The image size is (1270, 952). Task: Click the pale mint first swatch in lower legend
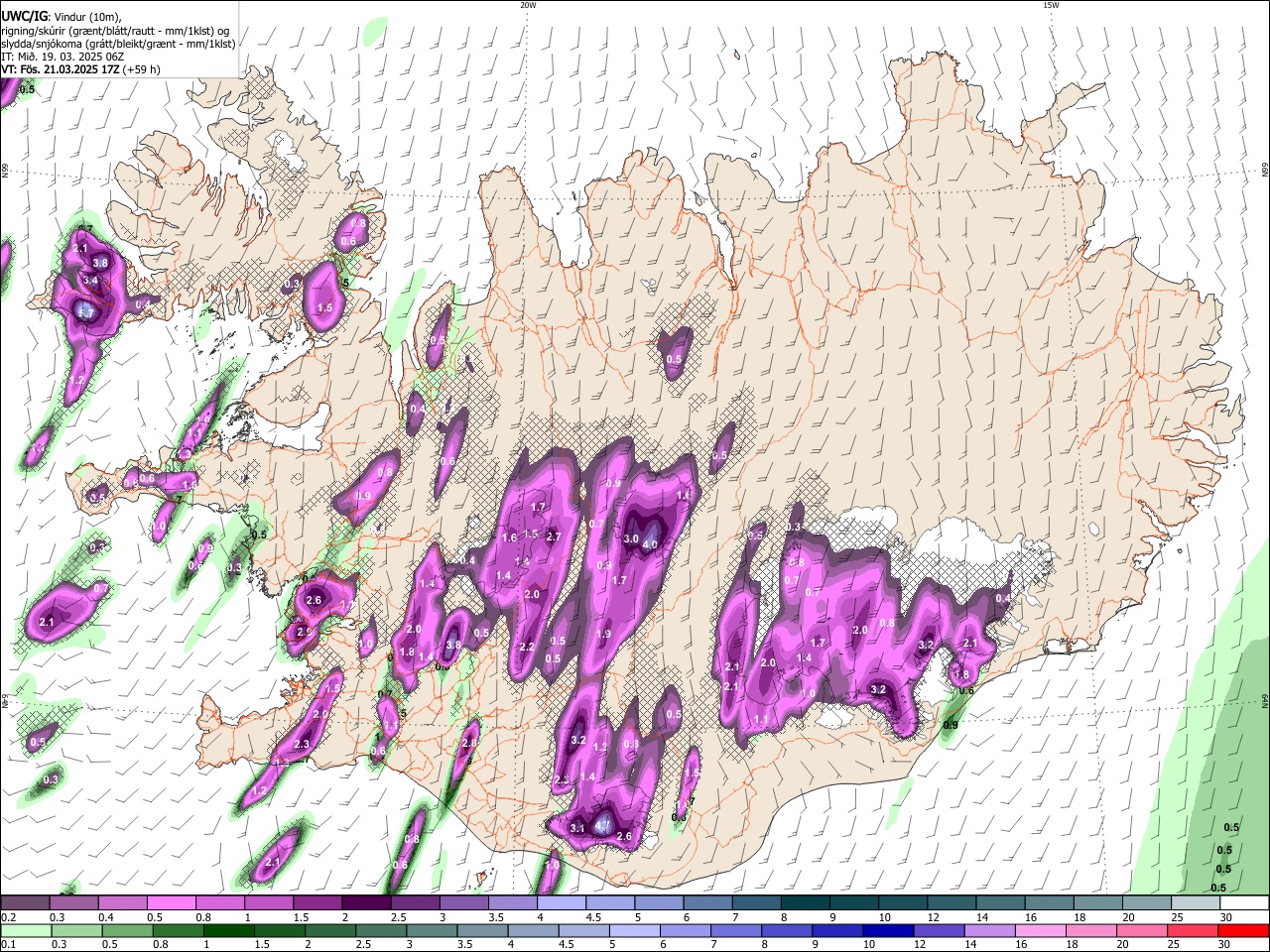tap(26, 930)
